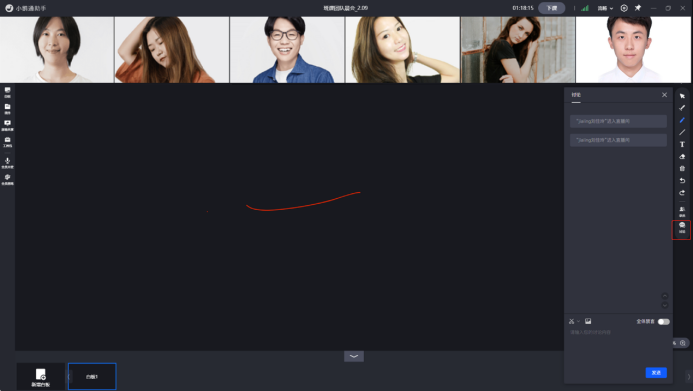The image size is (693, 391).
Task: Select the eraser tool
Action: tap(682, 156)
